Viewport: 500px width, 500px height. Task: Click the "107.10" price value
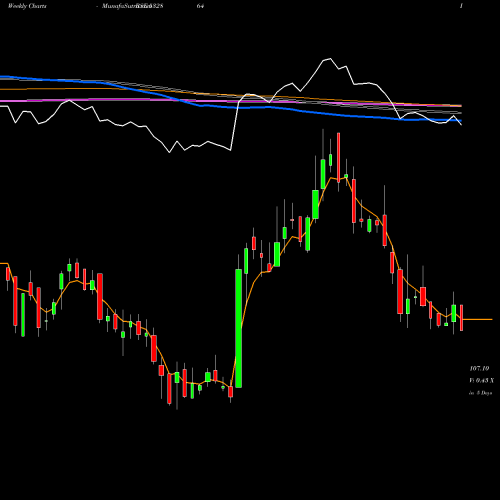tap(479, 368)
